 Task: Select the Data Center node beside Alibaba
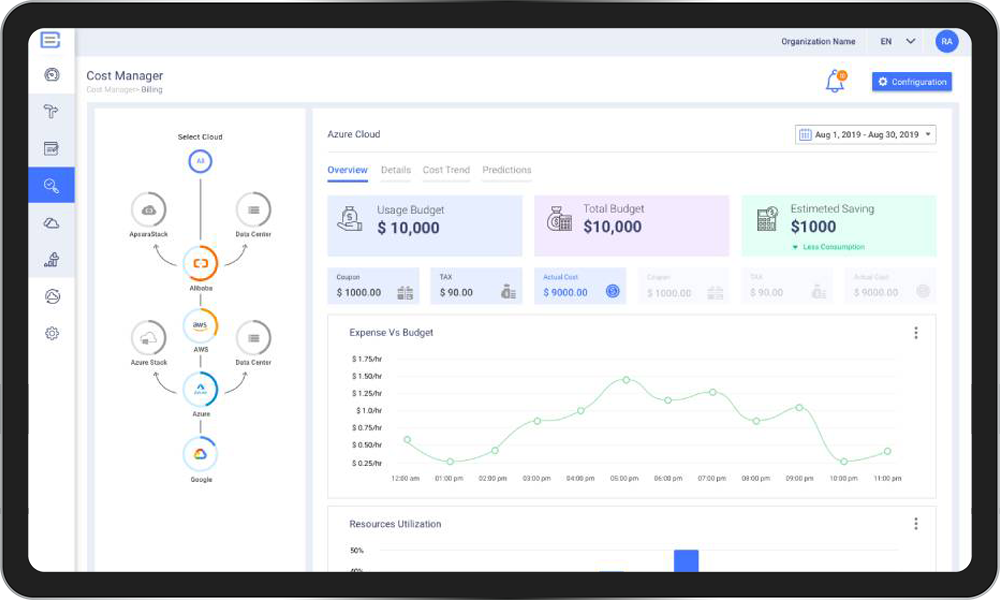[x=253, y=210]
